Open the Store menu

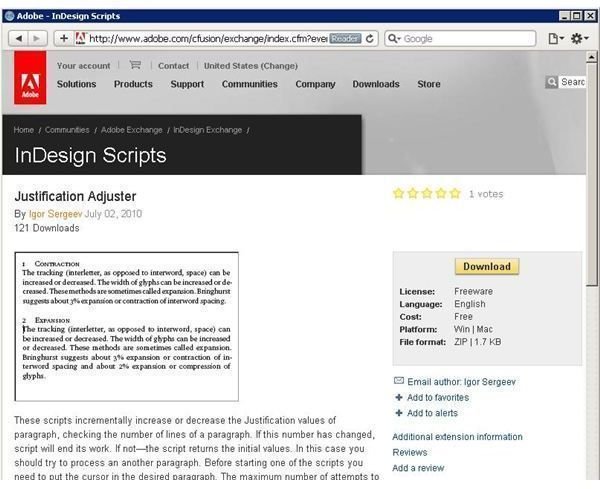coord(429,84)
